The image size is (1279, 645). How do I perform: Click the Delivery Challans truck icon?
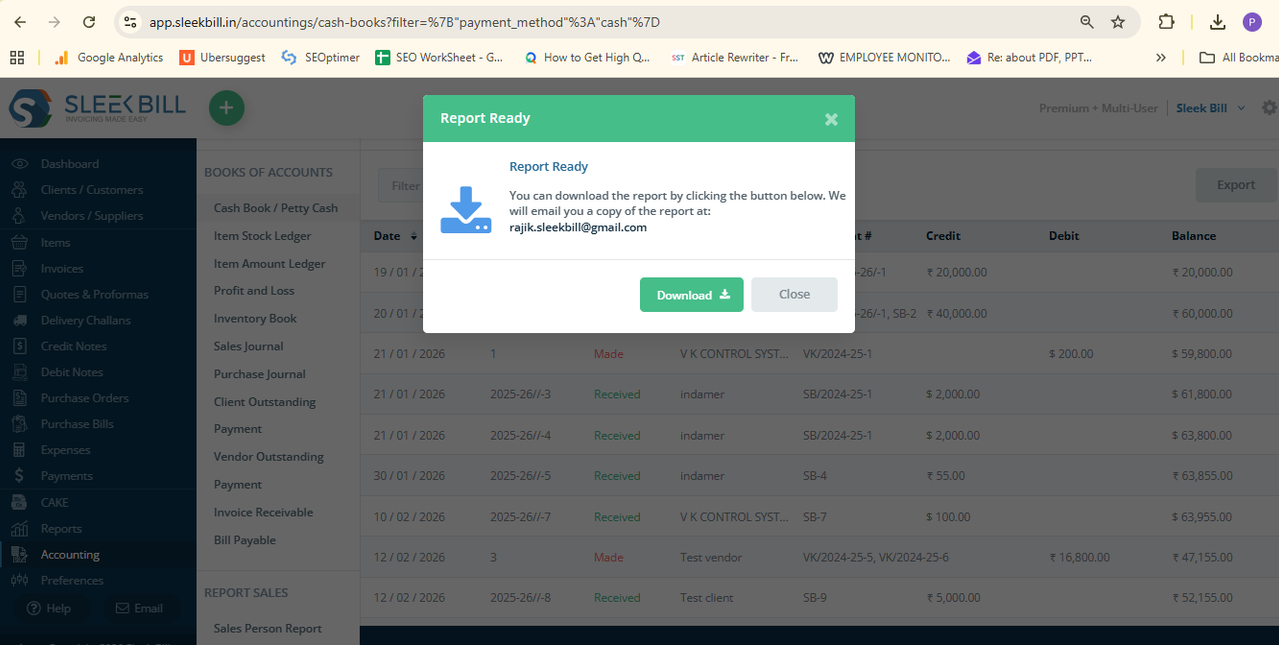click(19, 320)
